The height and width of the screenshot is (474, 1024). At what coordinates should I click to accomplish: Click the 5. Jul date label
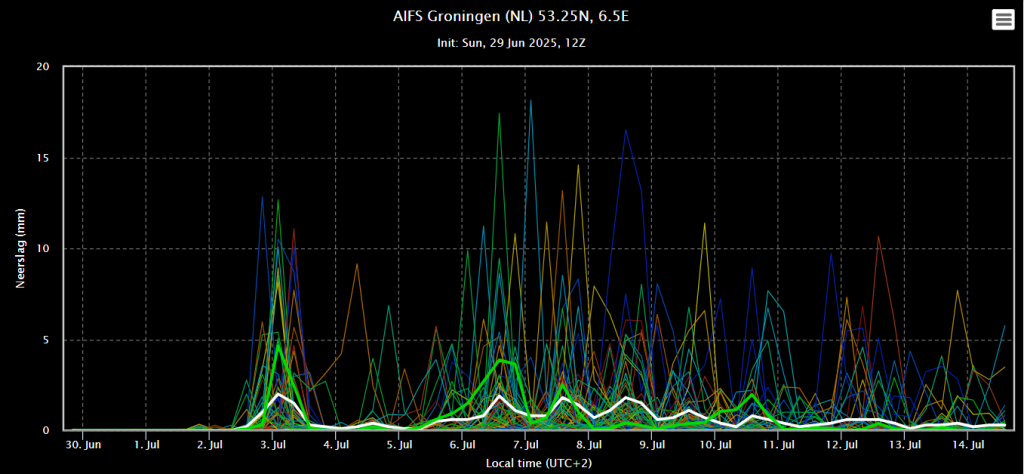point(400,445)
